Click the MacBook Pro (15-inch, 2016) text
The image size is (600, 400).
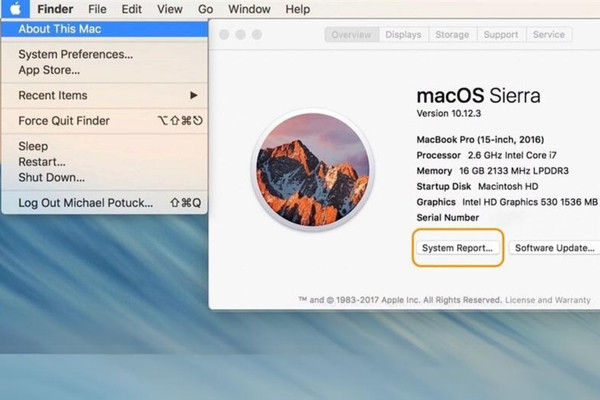click(x=480, y=140)
